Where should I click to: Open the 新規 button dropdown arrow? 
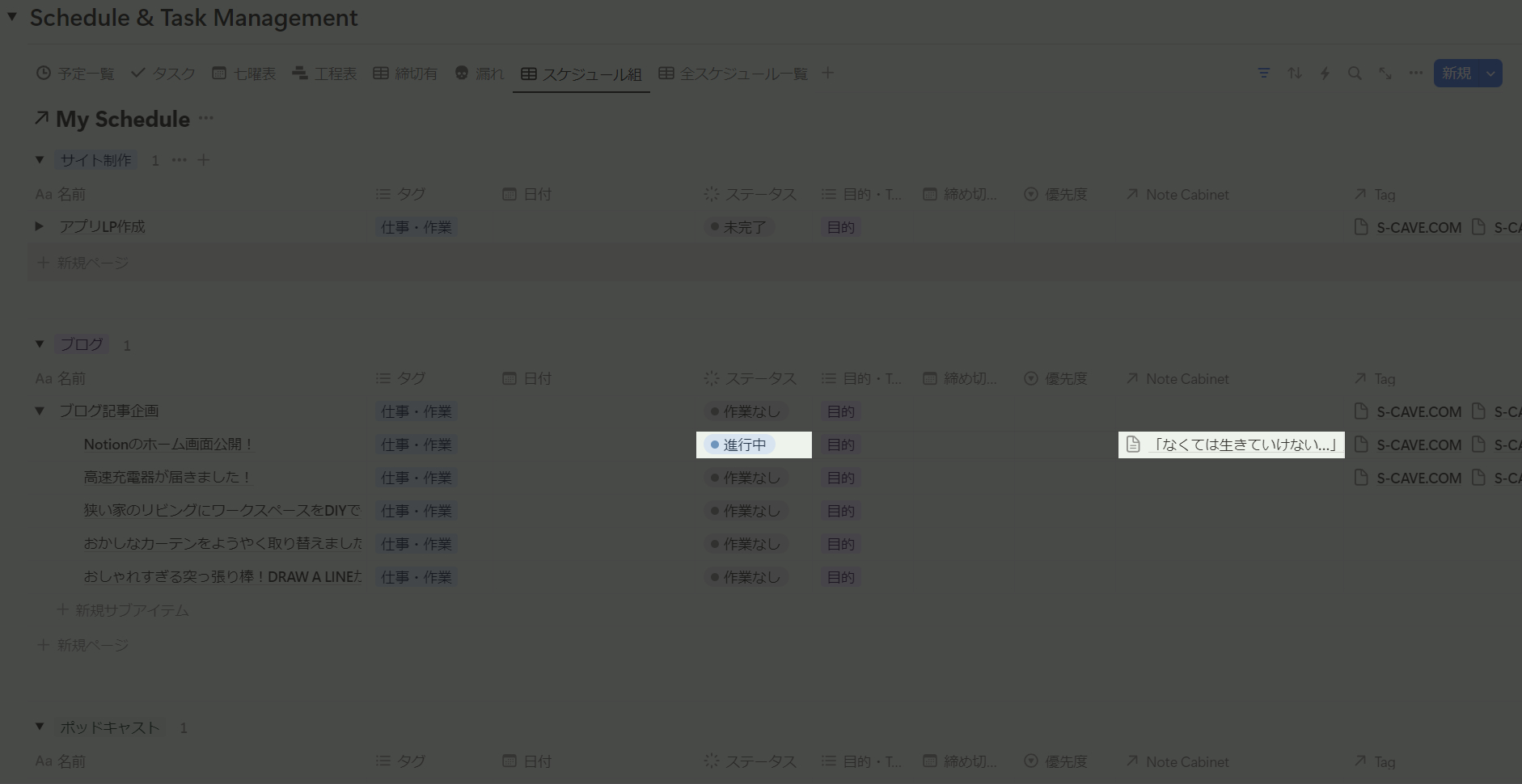[x=1490, y=73]
